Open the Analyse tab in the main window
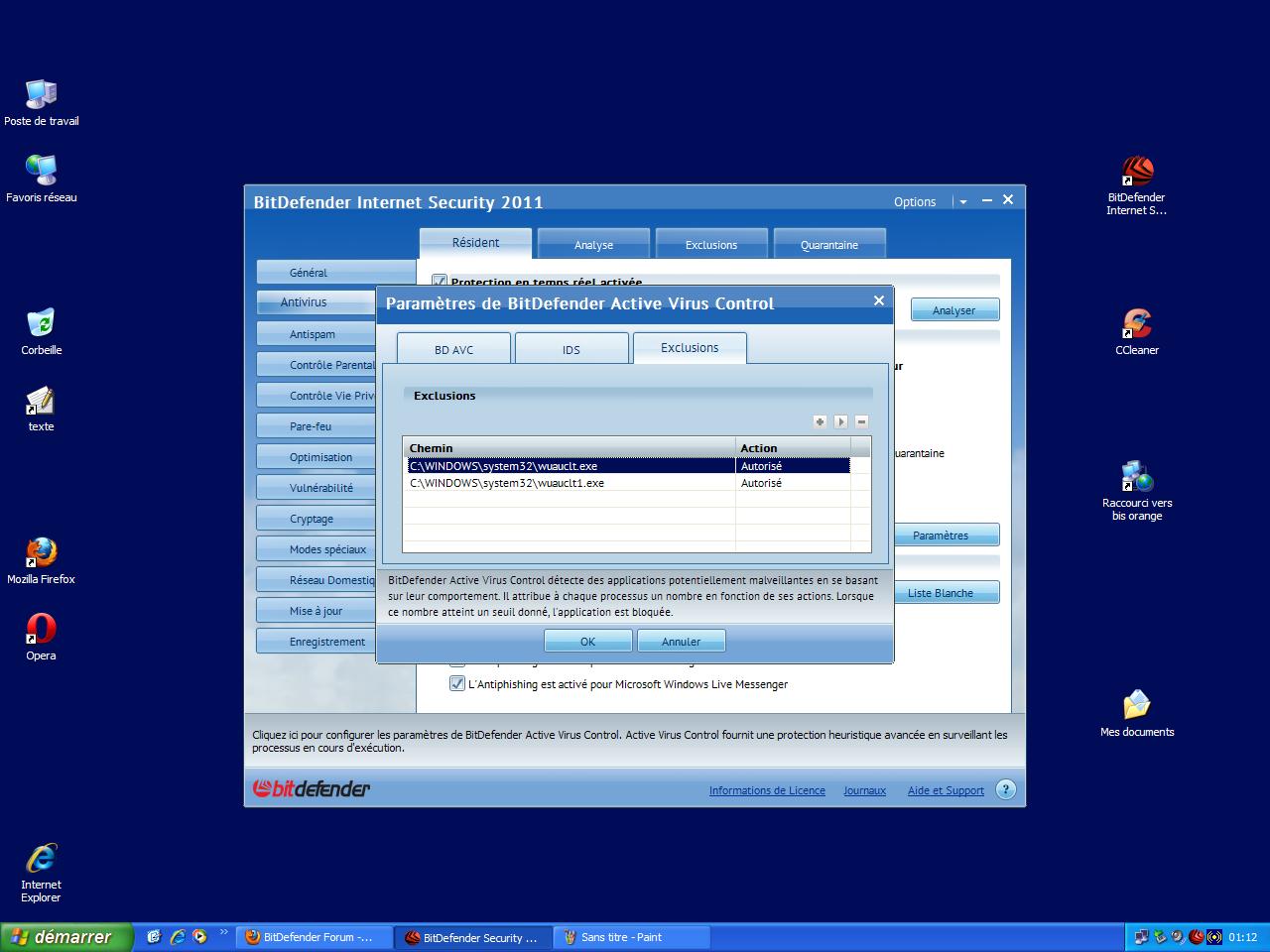Viewport: 1270px width, 952px height. click(593, 244)
